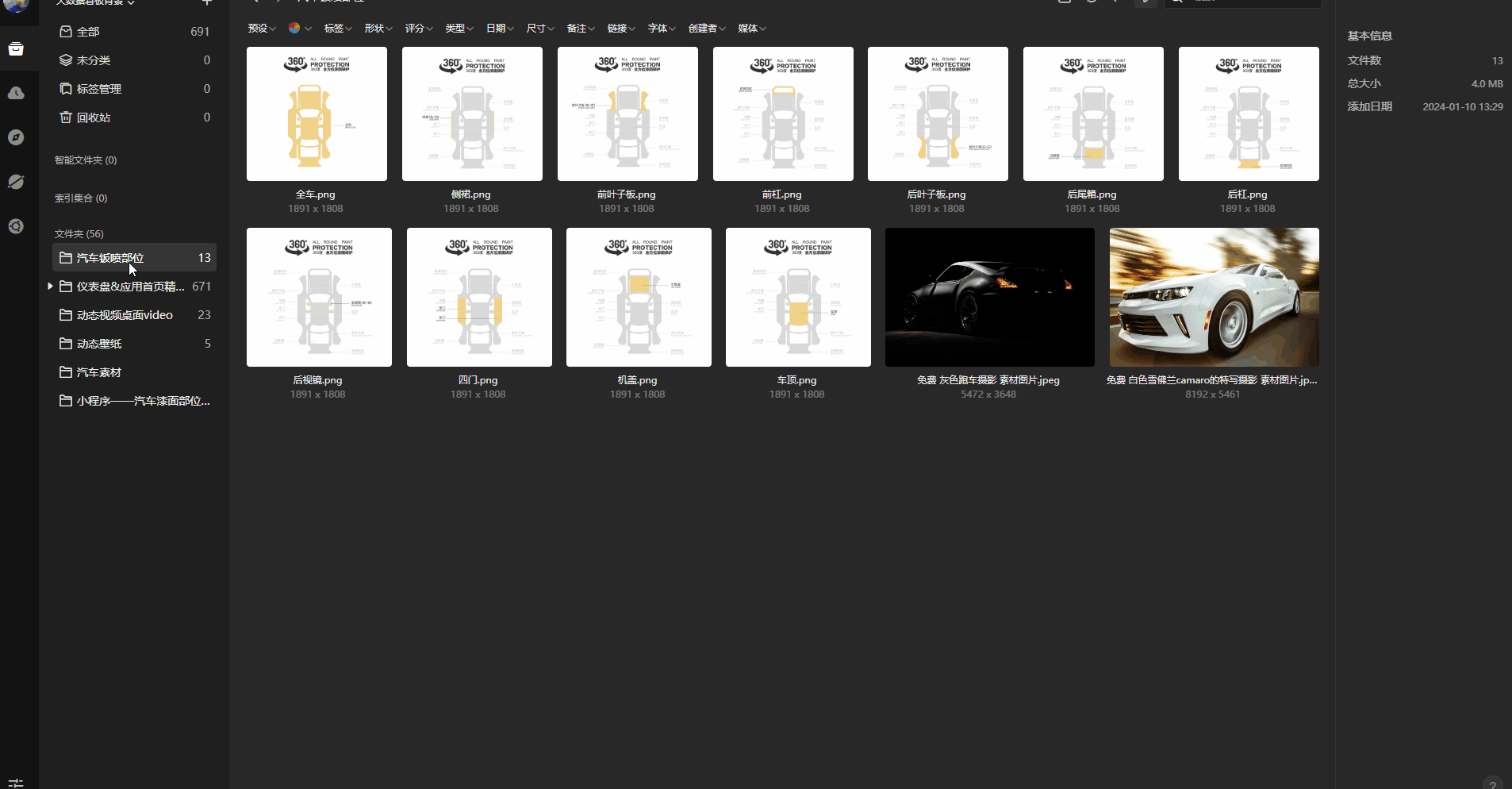Click the 免费 灰色跑车摄影 素材图片.jpeg file name
This screenshot has height=789, width=1512.
coord(988,380)
